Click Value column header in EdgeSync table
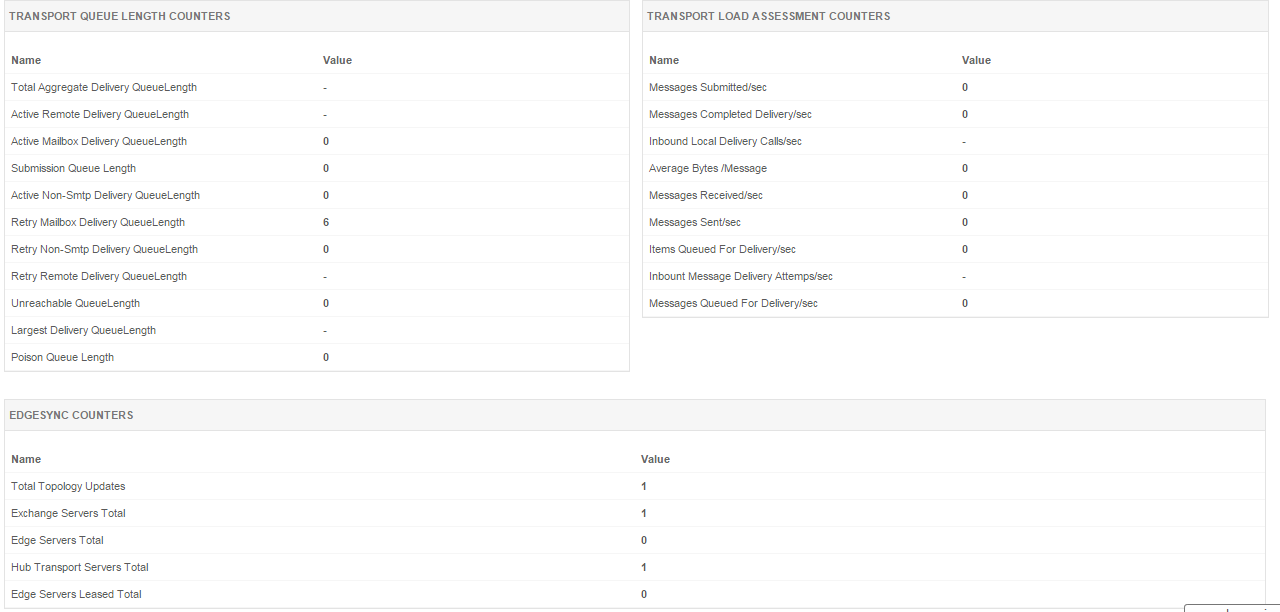The height and width of the screenshot is (612, 1280). (655, 460)
